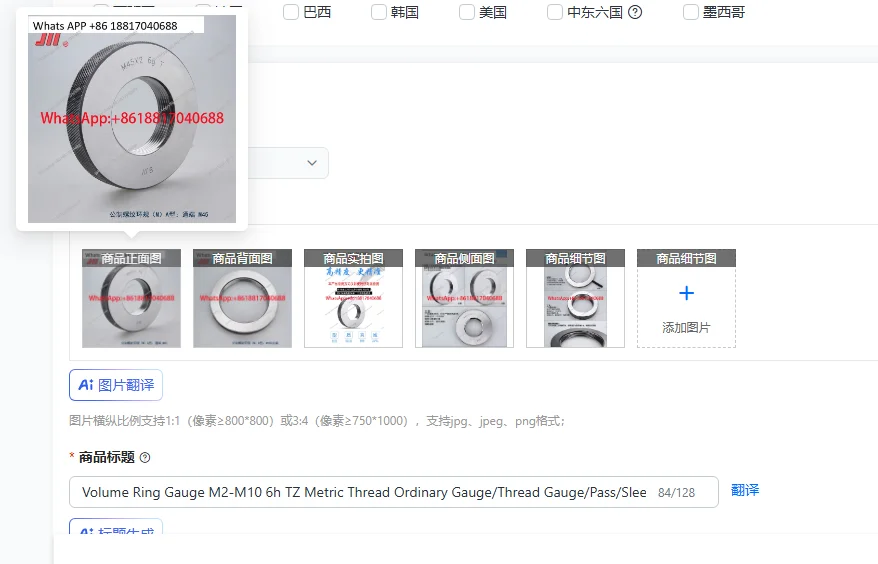Viewport: 878px width, 564px height.
Task: Click the 添加图片 label
Action: click(686, 328)
